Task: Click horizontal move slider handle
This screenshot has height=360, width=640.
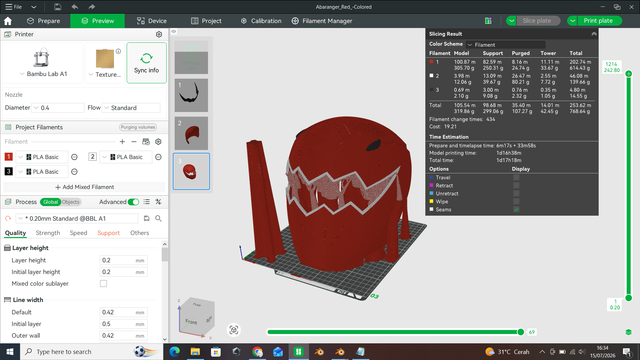Action: (x=520, y=332)
